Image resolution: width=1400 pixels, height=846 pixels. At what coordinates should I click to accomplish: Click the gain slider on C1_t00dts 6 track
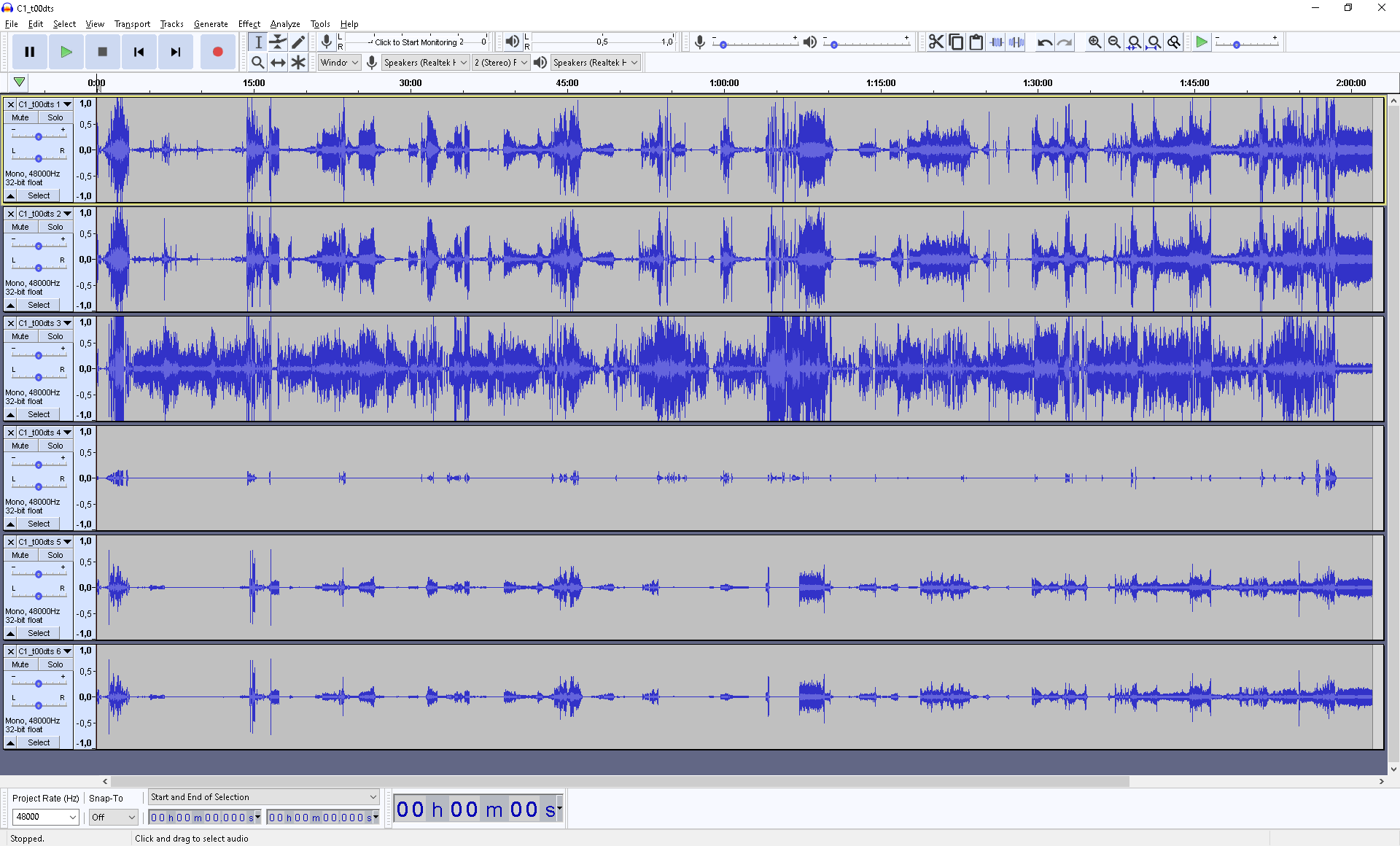click(39, 683)
